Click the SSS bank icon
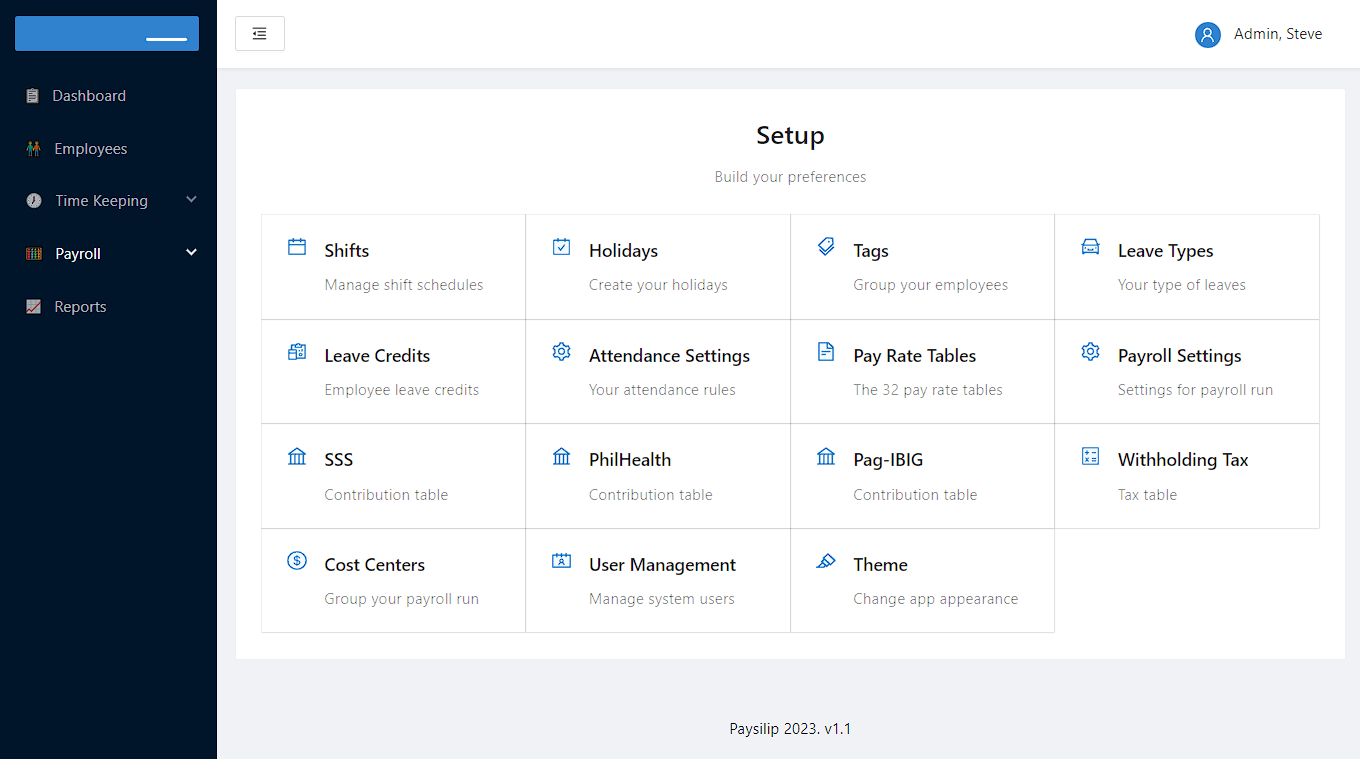 point(297,457)
